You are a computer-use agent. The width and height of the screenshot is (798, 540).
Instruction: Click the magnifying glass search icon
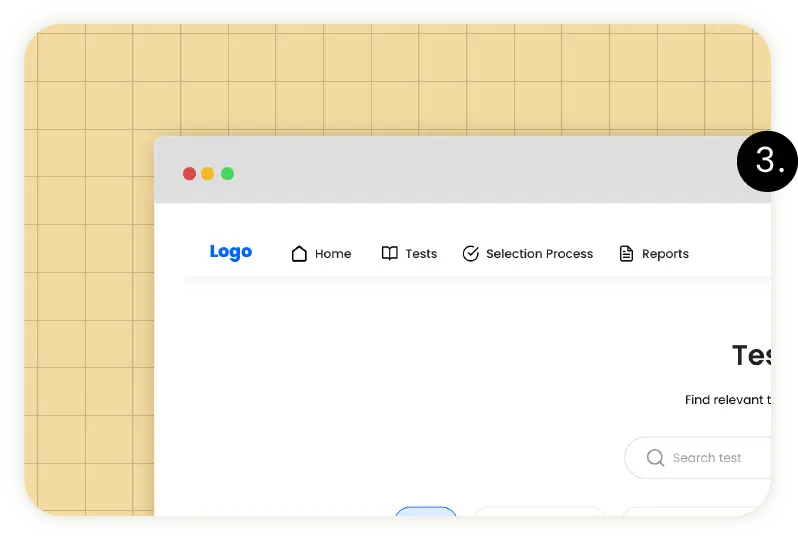coord(655,458)
